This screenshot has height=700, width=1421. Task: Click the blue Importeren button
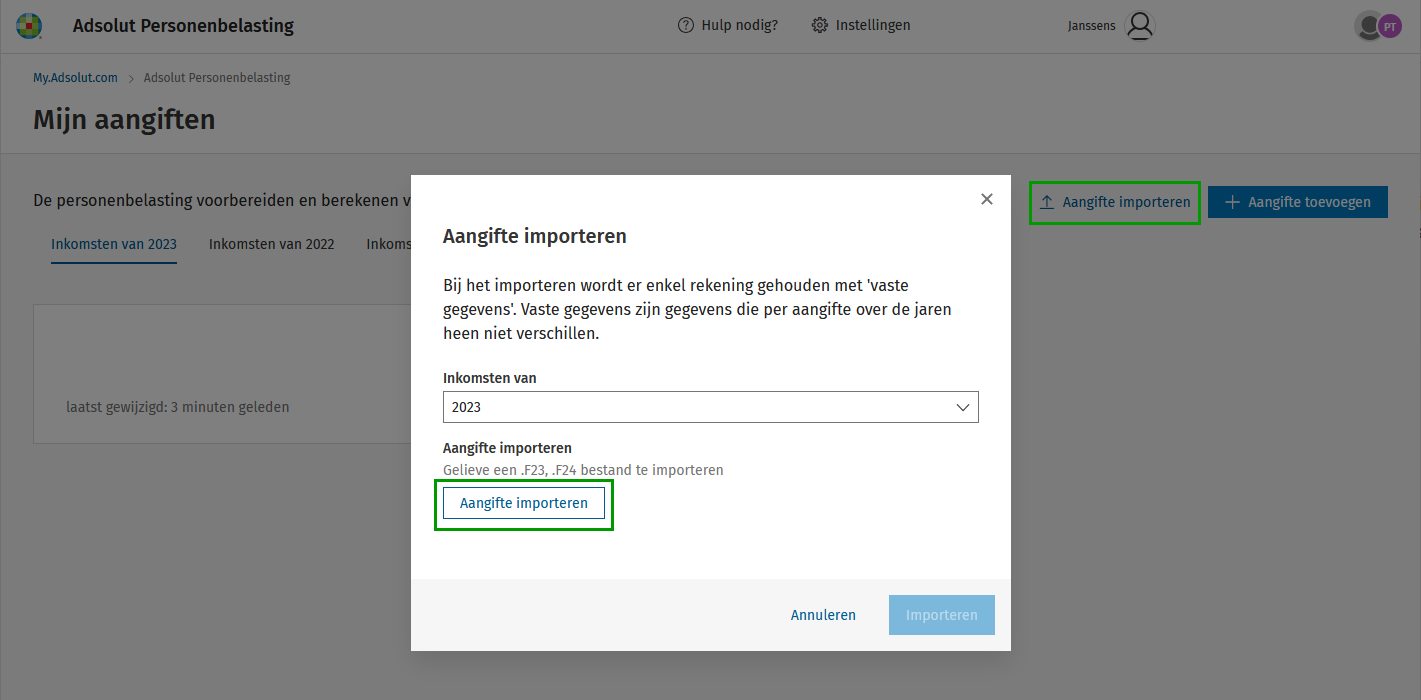coord(941,615)
